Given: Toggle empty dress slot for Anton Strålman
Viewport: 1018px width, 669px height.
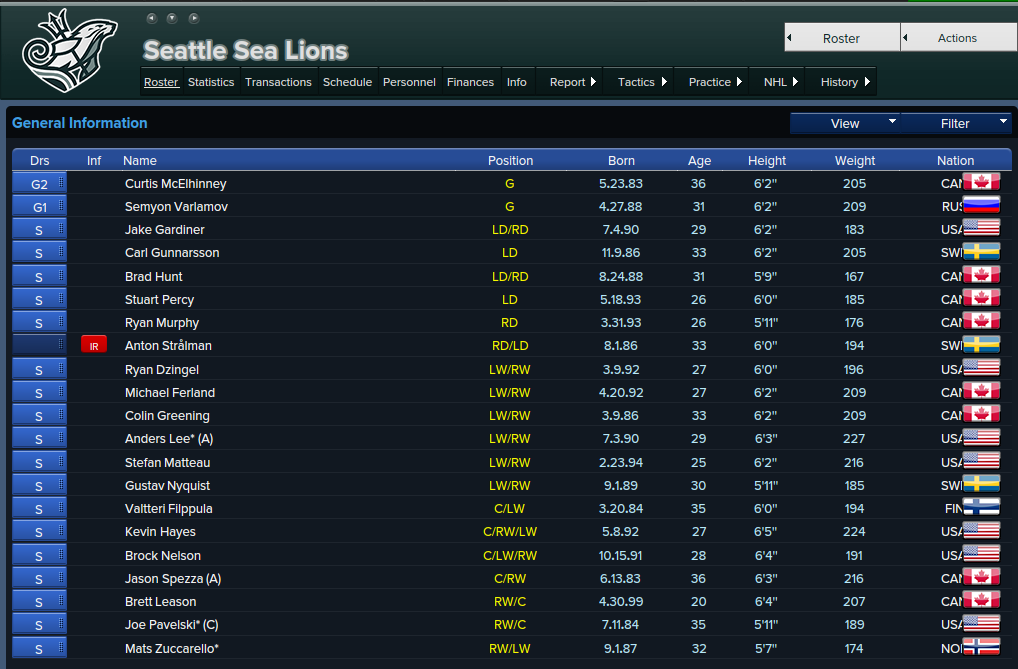Looking at the screenshot, I should [39, 345].
